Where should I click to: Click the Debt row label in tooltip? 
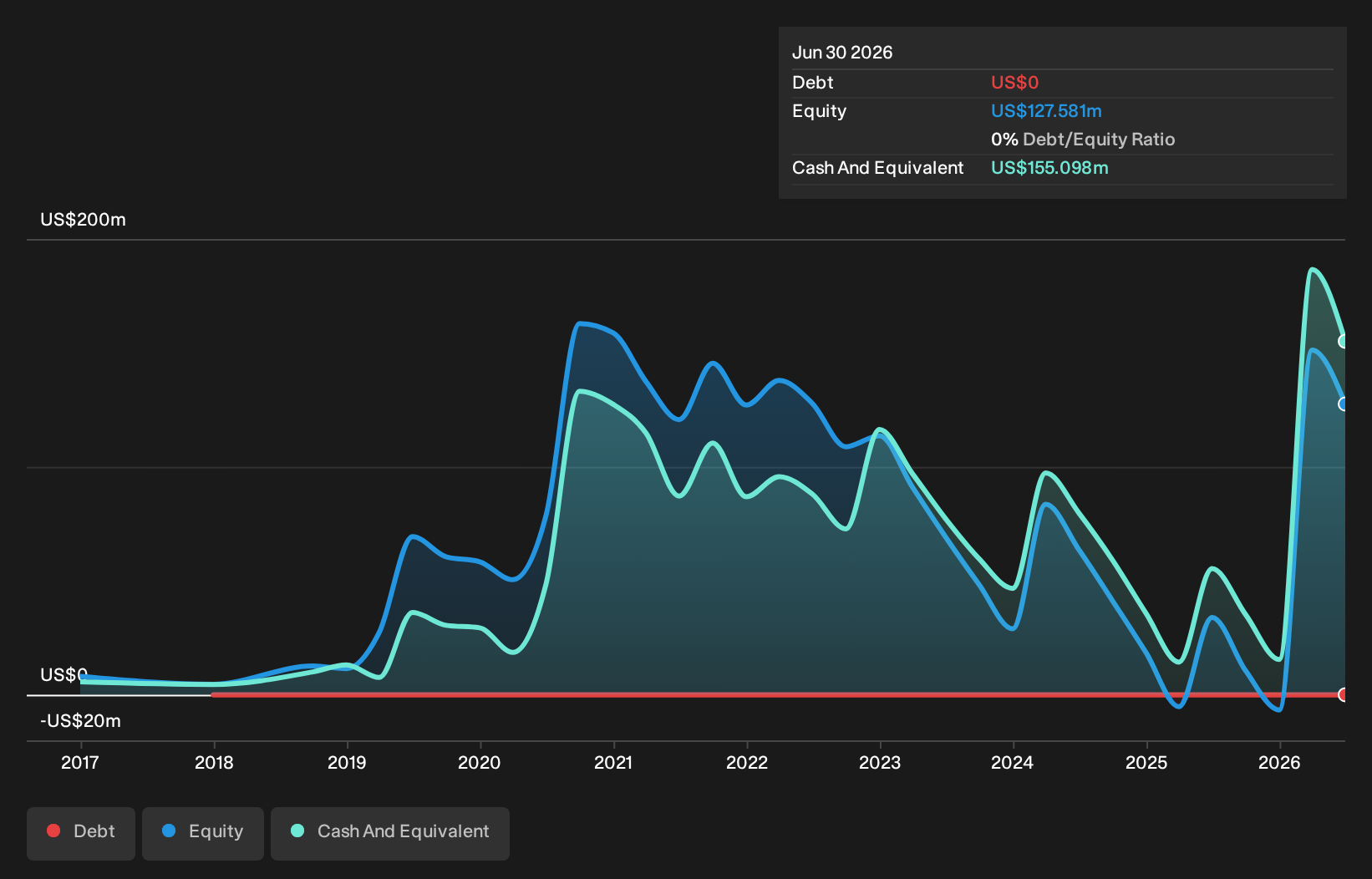click(813, 83)
